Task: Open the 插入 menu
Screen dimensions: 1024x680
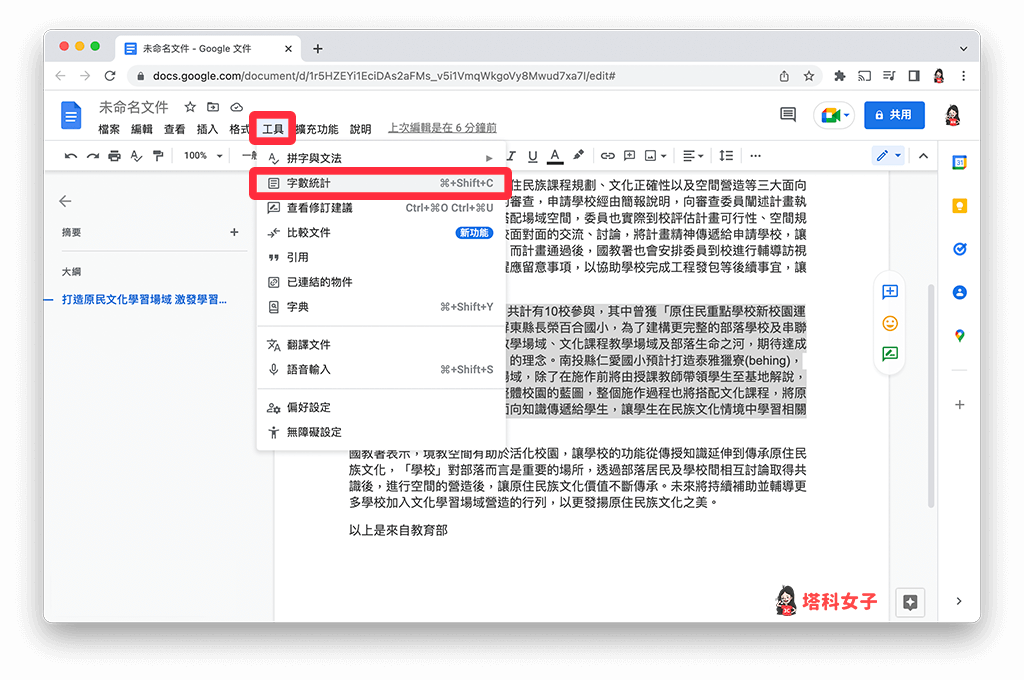Action: pyautogui.click(x=207, y=130)
